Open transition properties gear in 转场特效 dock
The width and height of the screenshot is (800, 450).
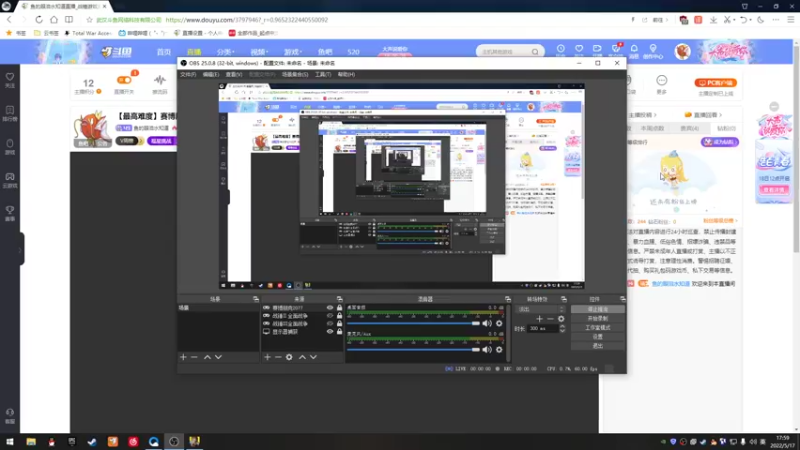click(x=561, y=319)
